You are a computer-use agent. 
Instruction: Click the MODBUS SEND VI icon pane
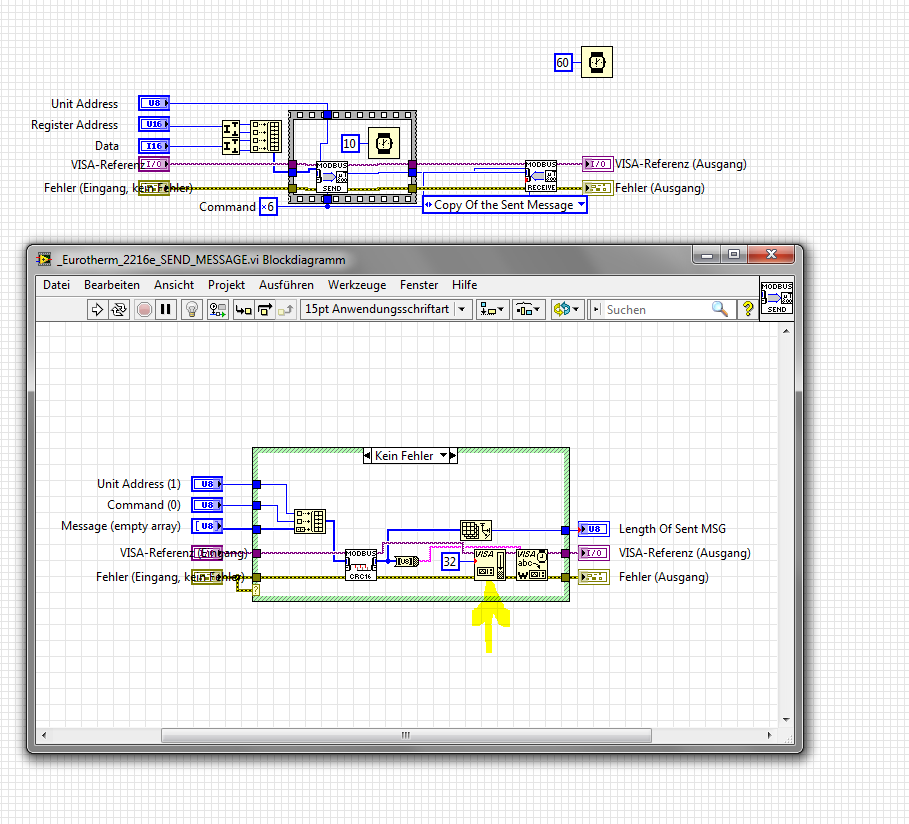(x=777, y=298)
